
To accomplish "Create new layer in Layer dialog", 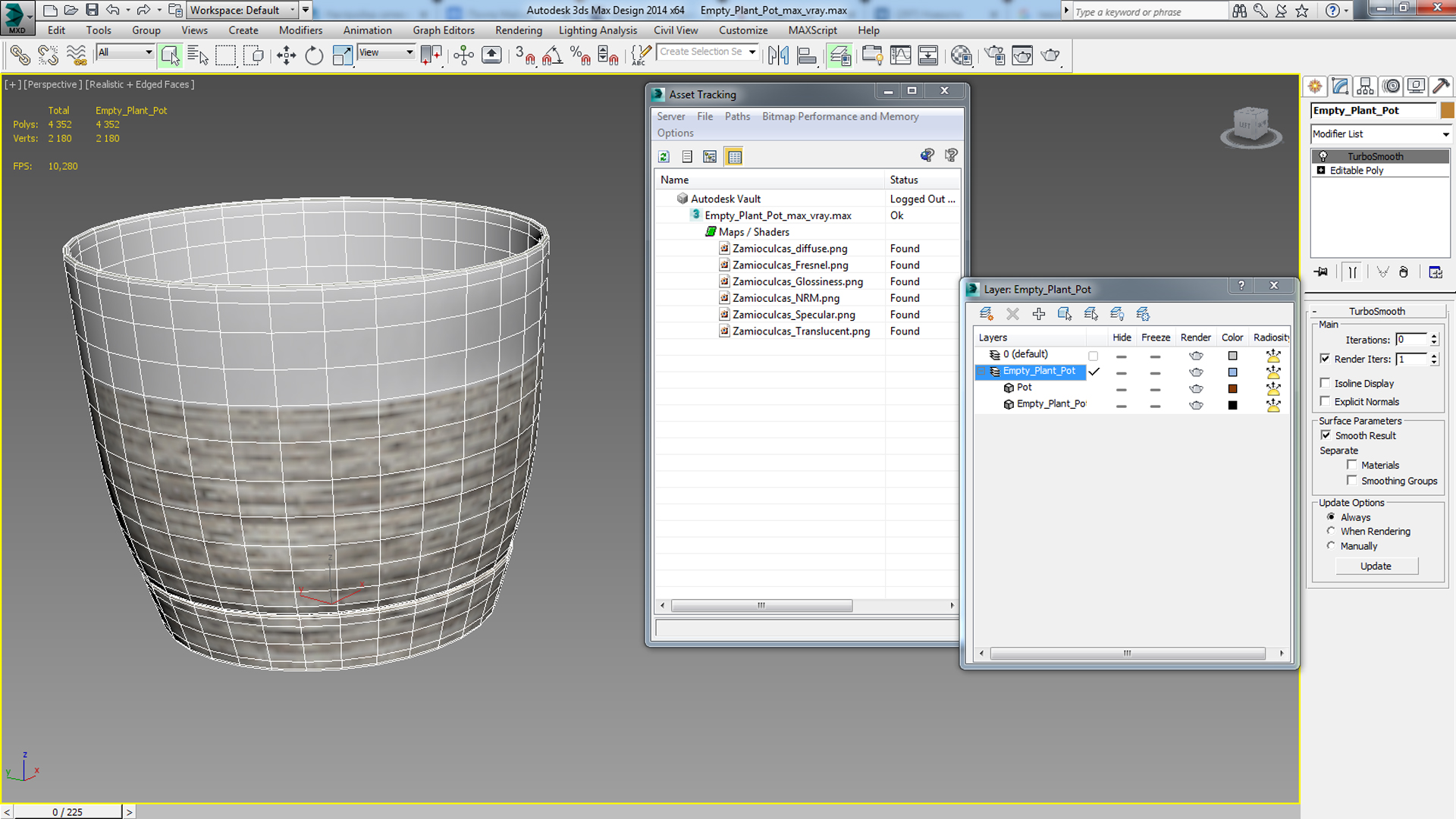I will pos(986,314).
